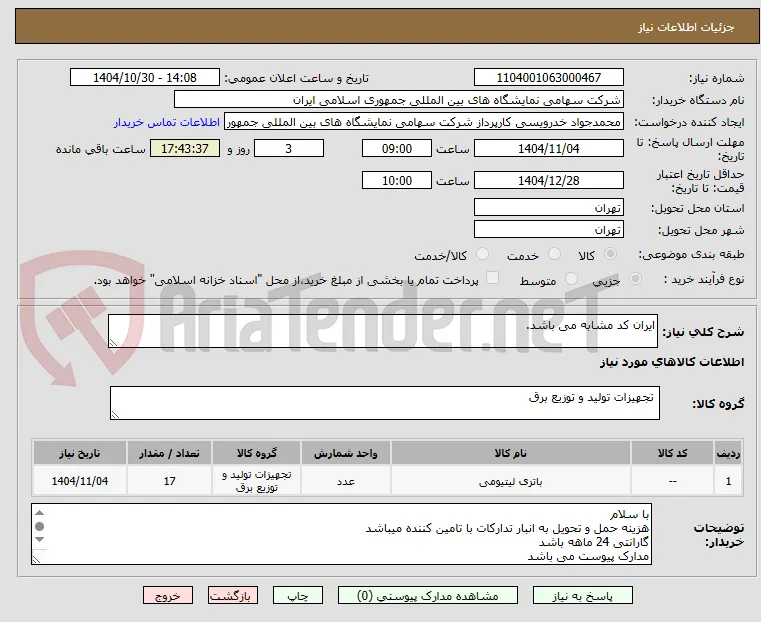Click the resize handle of شرح کلی نیاز box

(x=113, y=343)
